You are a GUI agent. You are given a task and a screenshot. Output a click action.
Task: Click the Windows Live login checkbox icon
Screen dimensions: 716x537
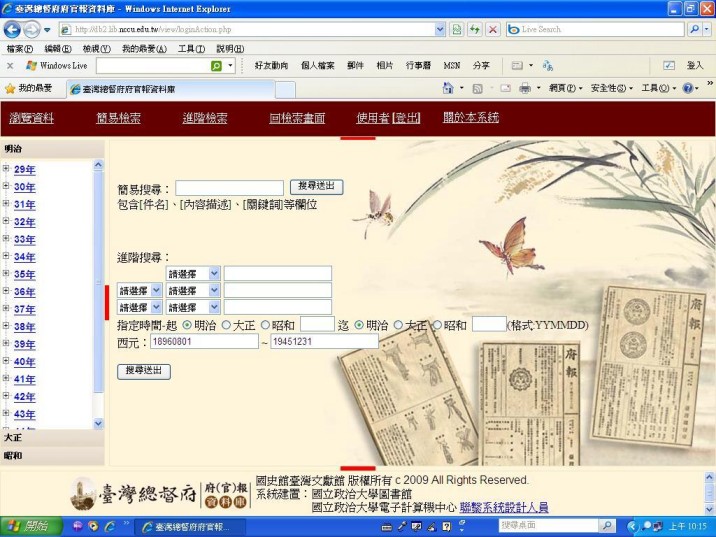click(669, 66)
